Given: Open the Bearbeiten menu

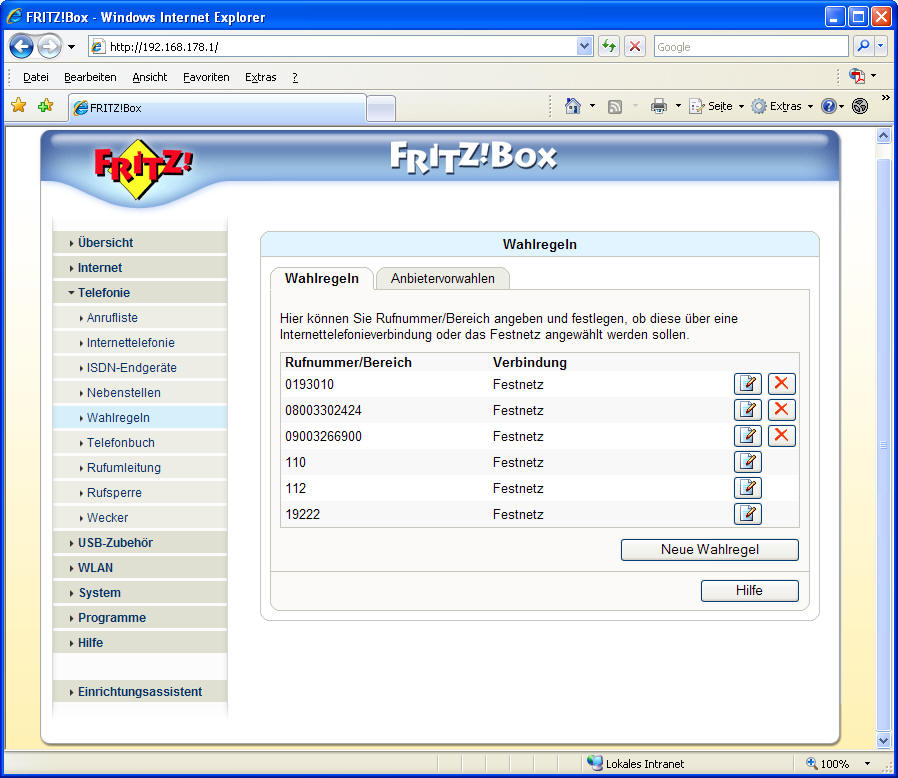Looking at the screenshot, I should pyautogui.click(x=90, y=77).
